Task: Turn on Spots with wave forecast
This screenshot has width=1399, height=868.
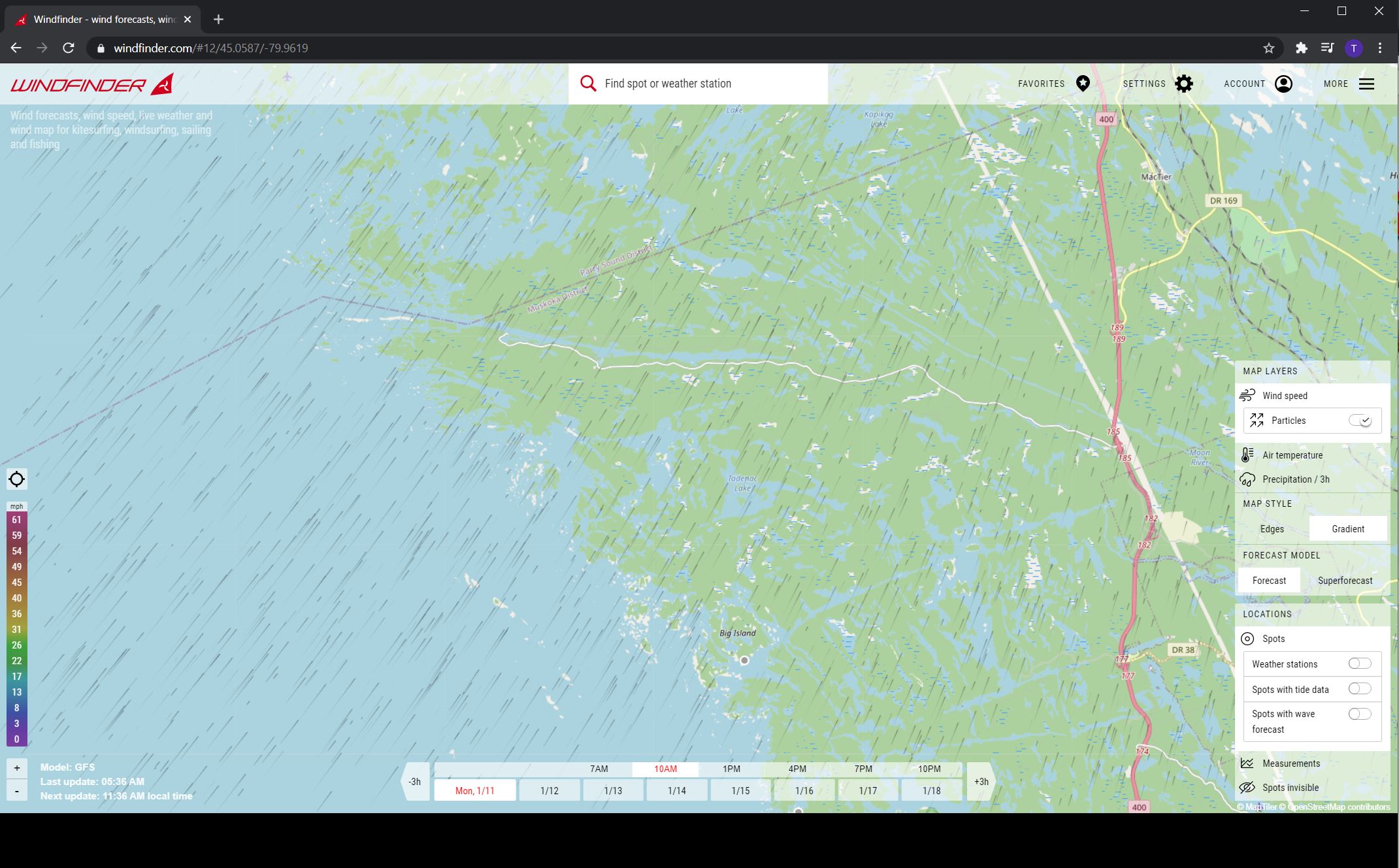Action: tap(1359, 714)
